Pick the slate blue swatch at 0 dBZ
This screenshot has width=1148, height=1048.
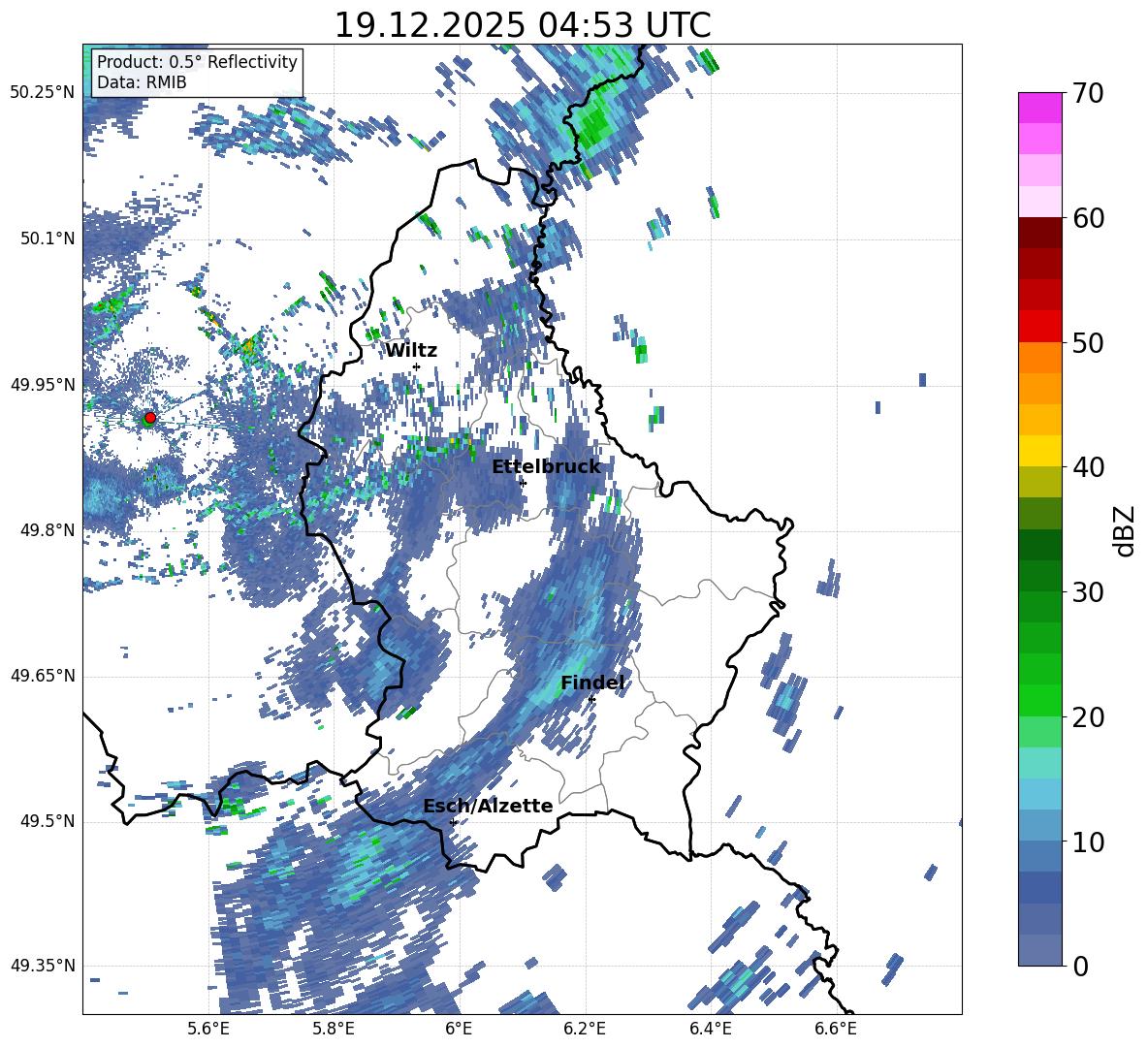[1039, 950]
